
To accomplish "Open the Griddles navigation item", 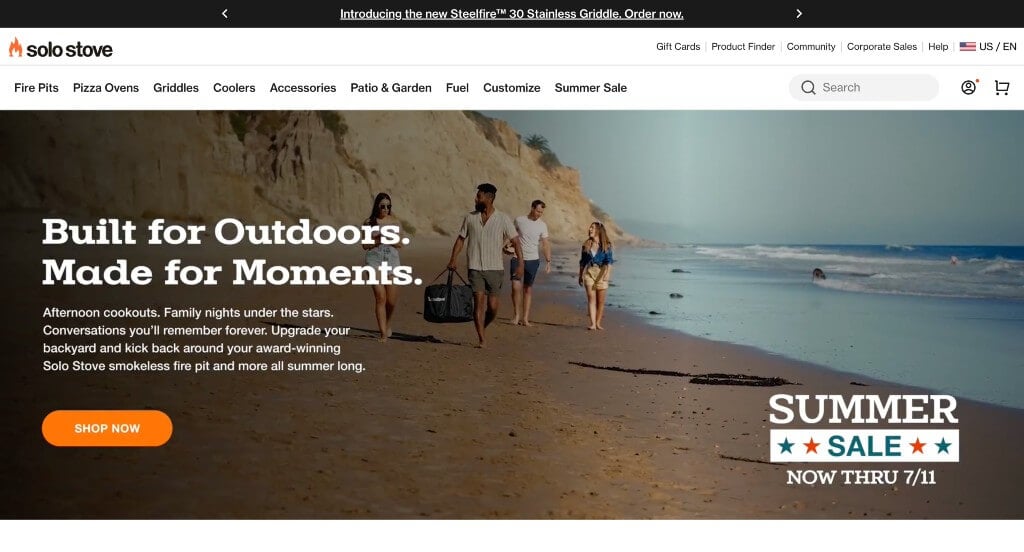I will 176,88.
